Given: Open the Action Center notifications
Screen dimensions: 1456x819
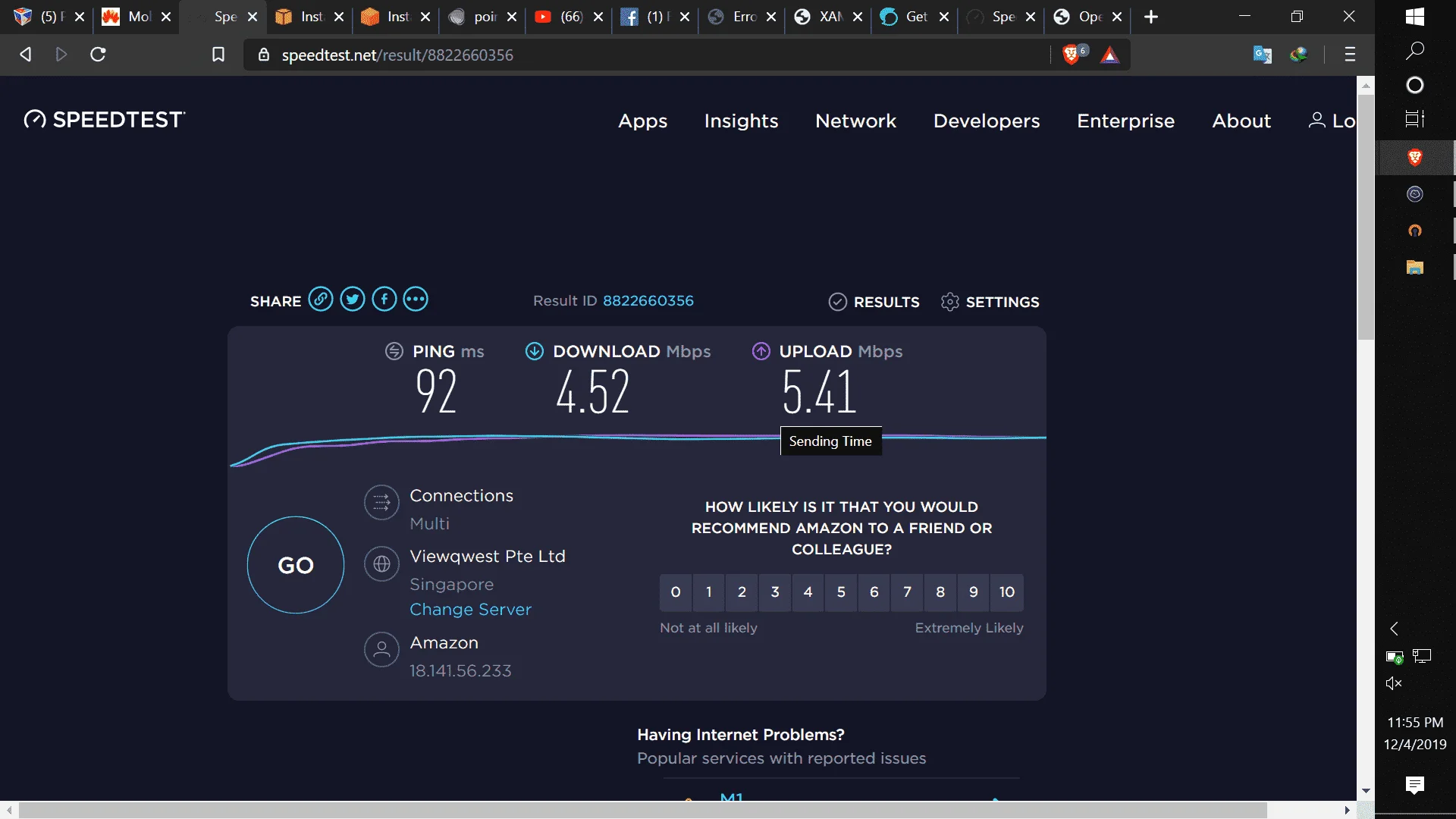Looking at the screenshot, I should 1415,785.
